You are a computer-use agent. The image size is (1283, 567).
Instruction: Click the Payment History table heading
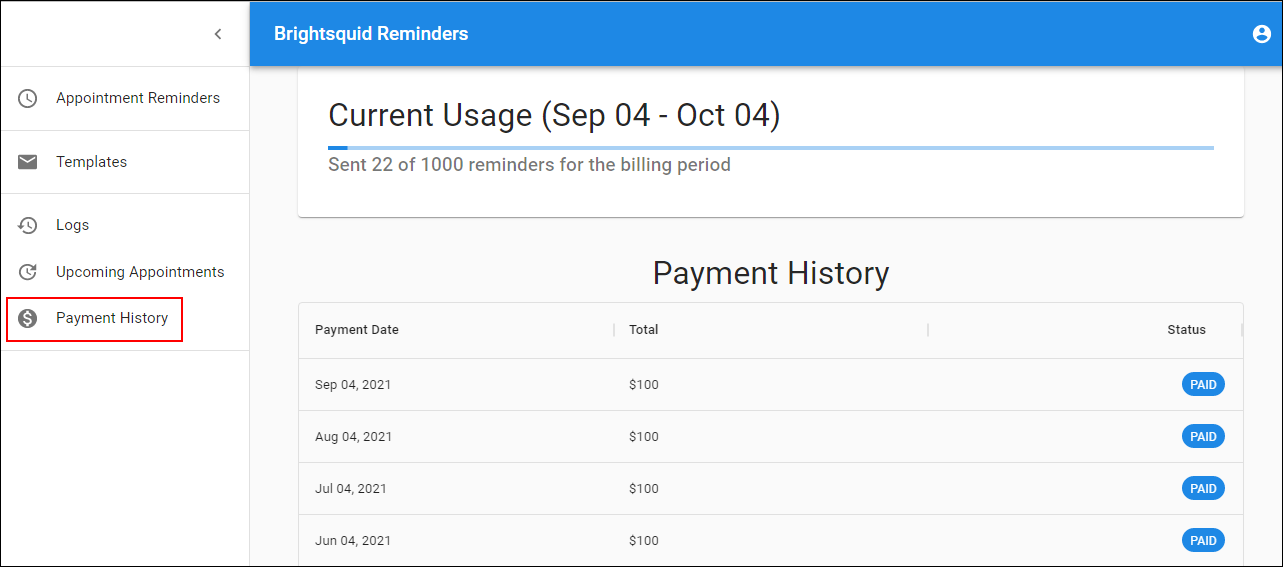[771, 273]
